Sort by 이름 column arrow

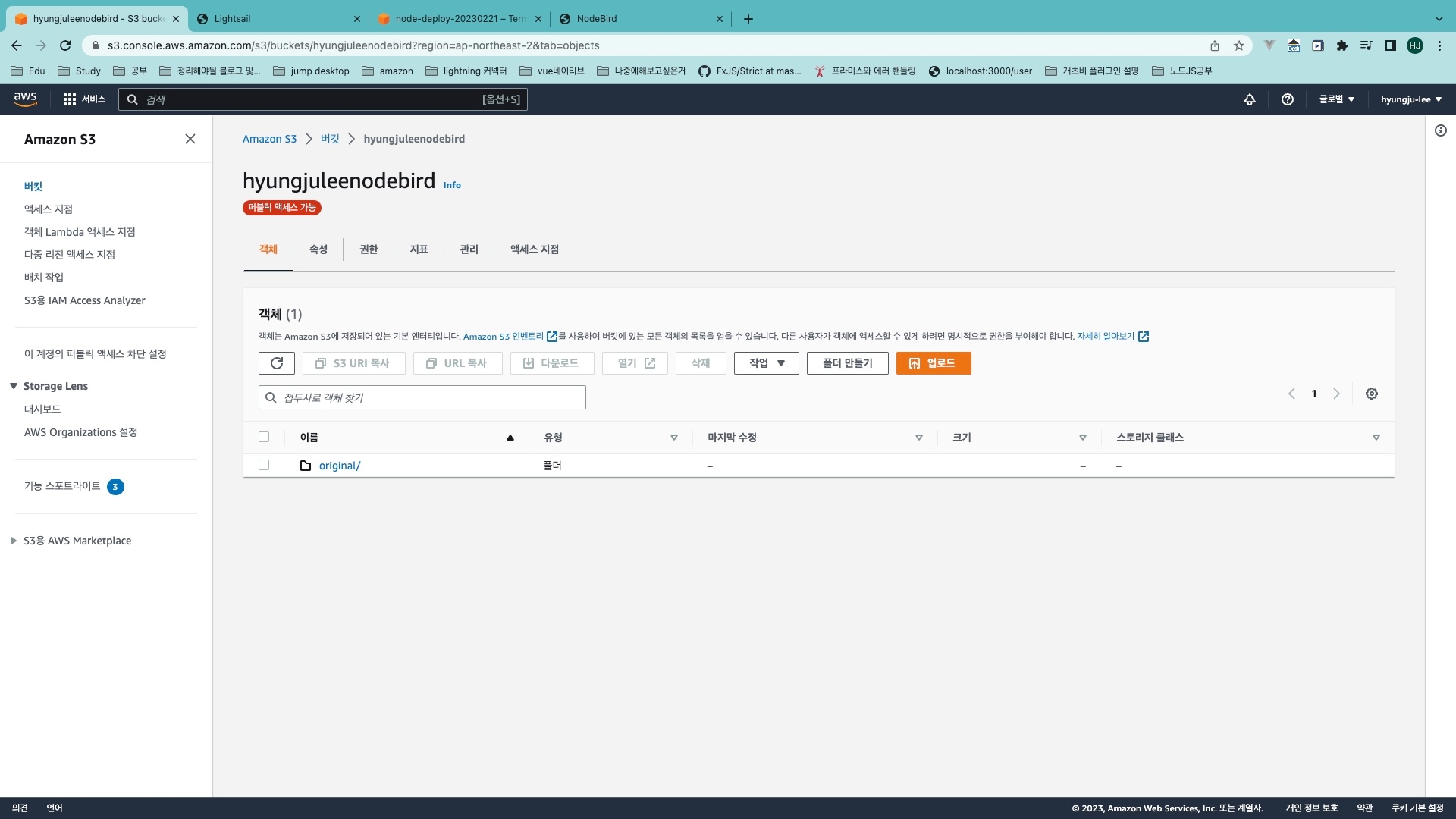510,438
